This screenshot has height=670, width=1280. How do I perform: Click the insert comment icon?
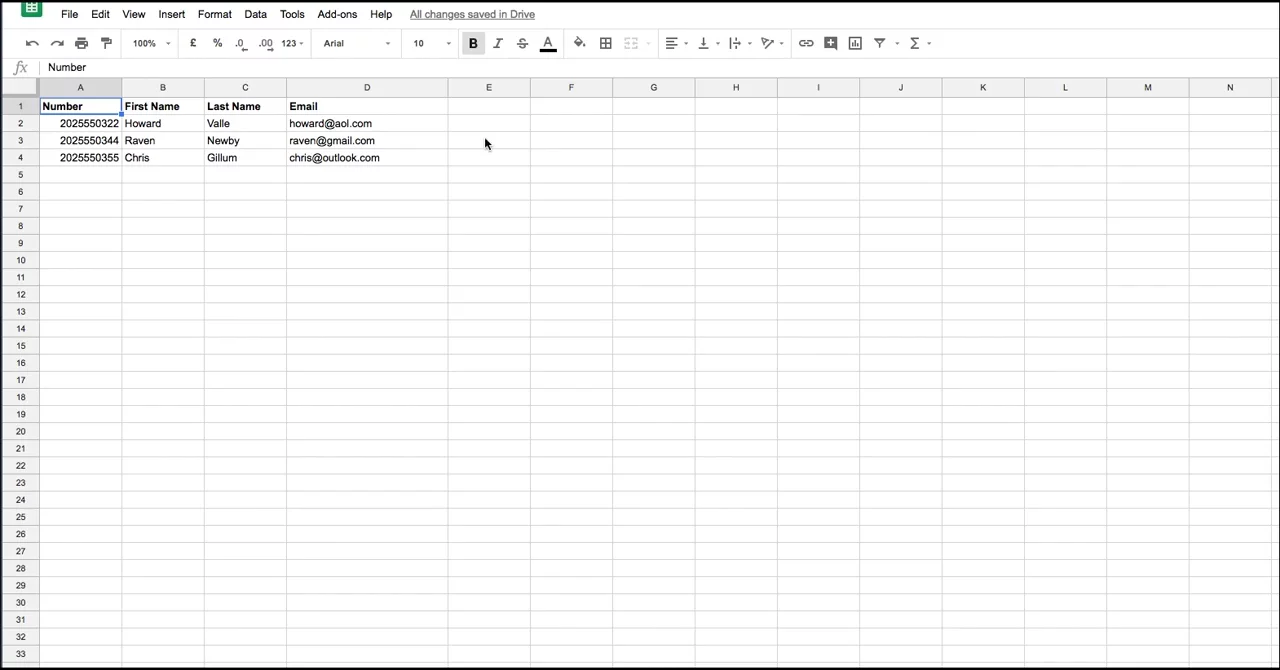831,43
